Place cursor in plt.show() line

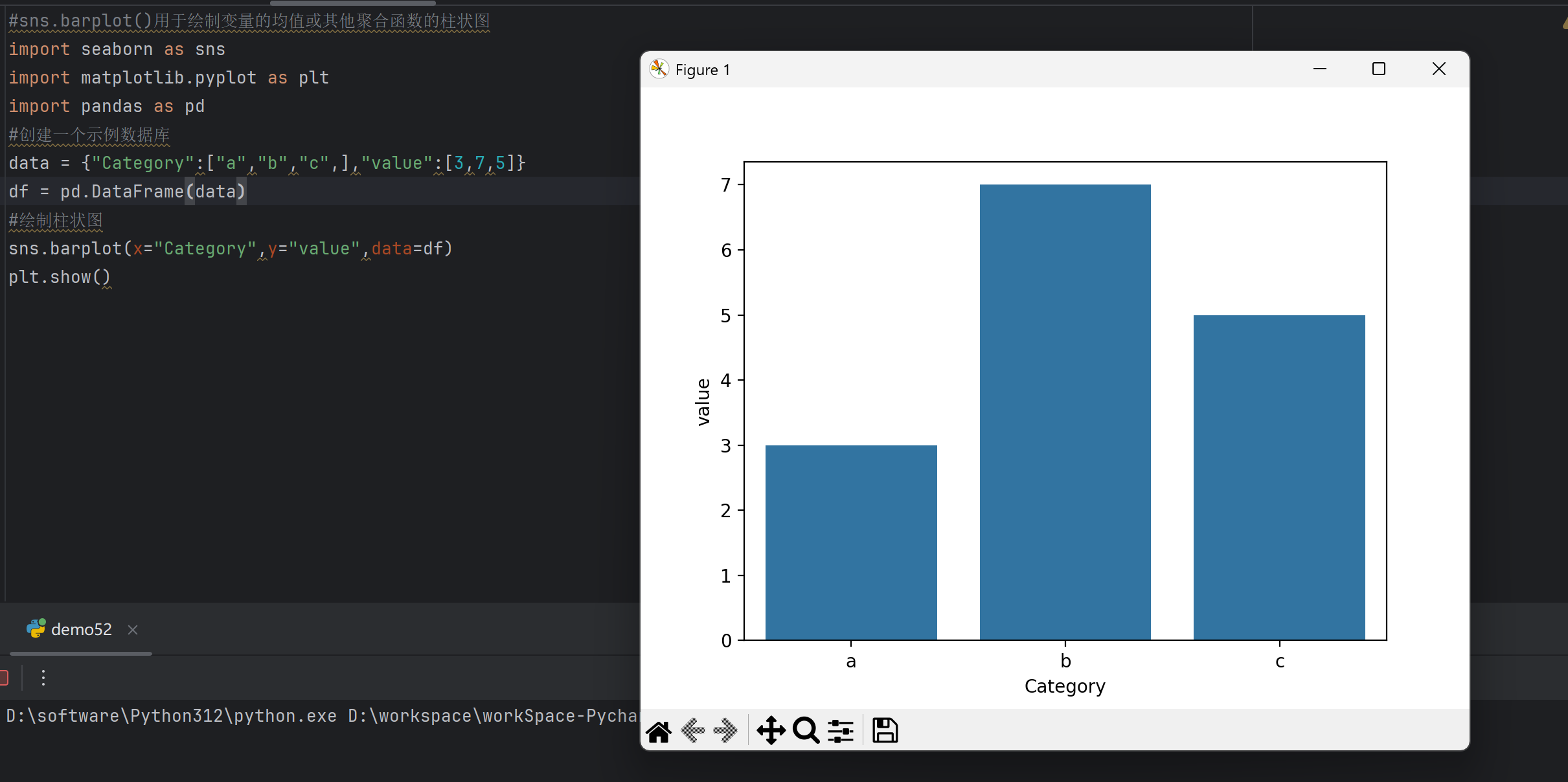[x=60, y=277]
